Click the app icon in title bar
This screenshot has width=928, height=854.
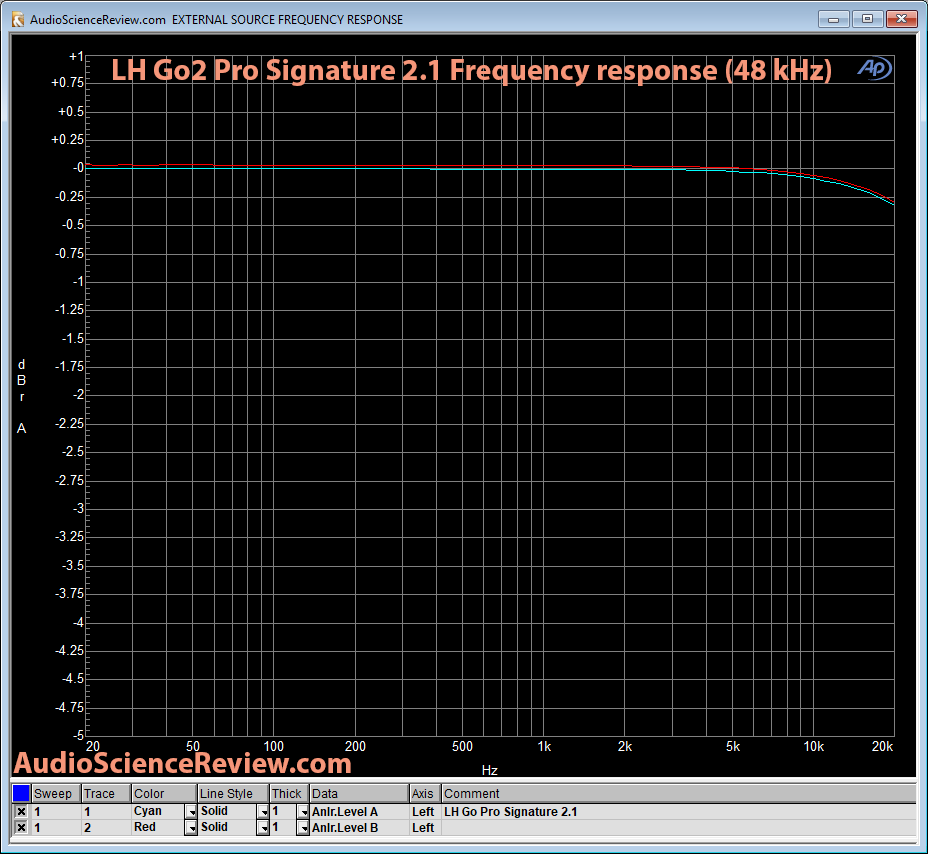pyautogui.click(x=18, y=20)
